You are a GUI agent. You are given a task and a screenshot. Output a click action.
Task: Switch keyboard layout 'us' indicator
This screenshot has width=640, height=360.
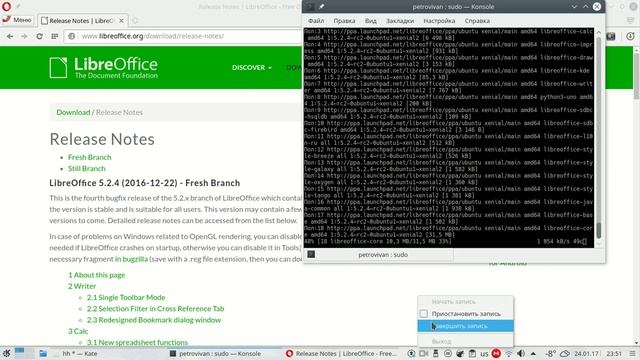[484, 353]
